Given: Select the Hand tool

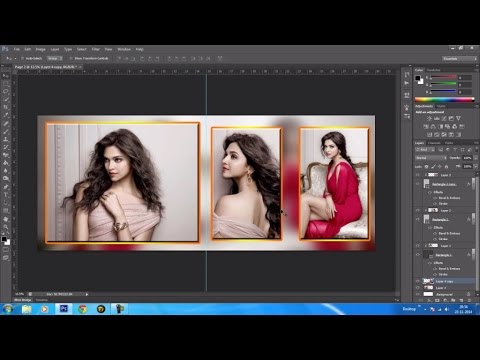Looking at the screenshot, I should [6, 219].
